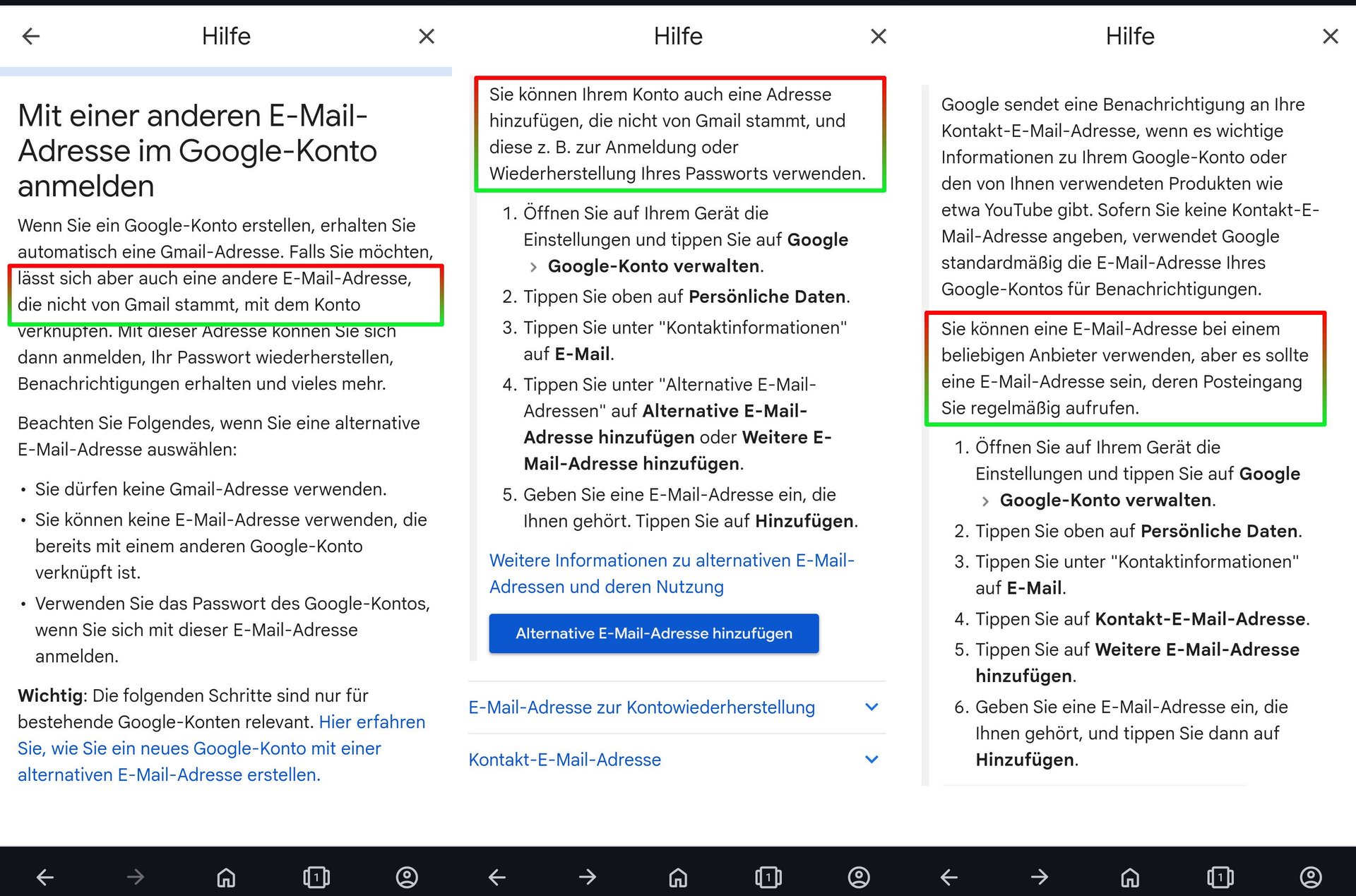Click Alternative E-Mail-Adresse hinzufügen button

(x=654, y=633)
